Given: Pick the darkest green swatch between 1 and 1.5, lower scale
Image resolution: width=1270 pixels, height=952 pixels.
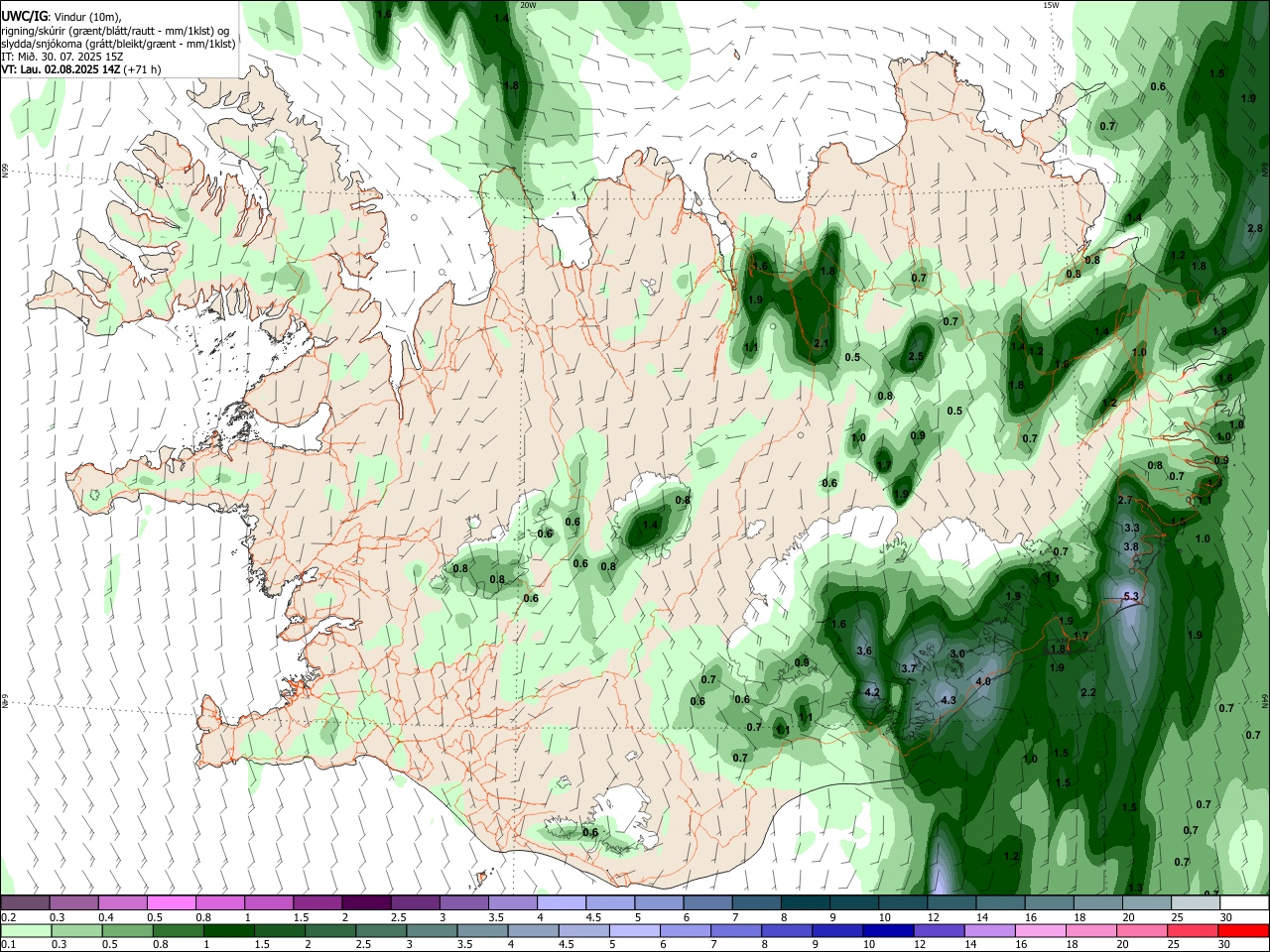Looking at the screenshot, I should (x=230, y=931).
